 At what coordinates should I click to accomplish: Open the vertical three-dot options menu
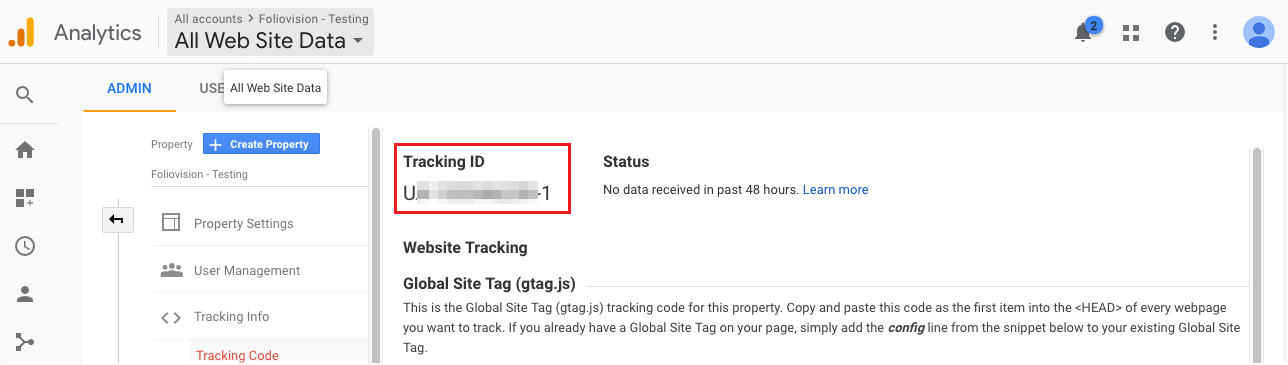coord(1215,32)
